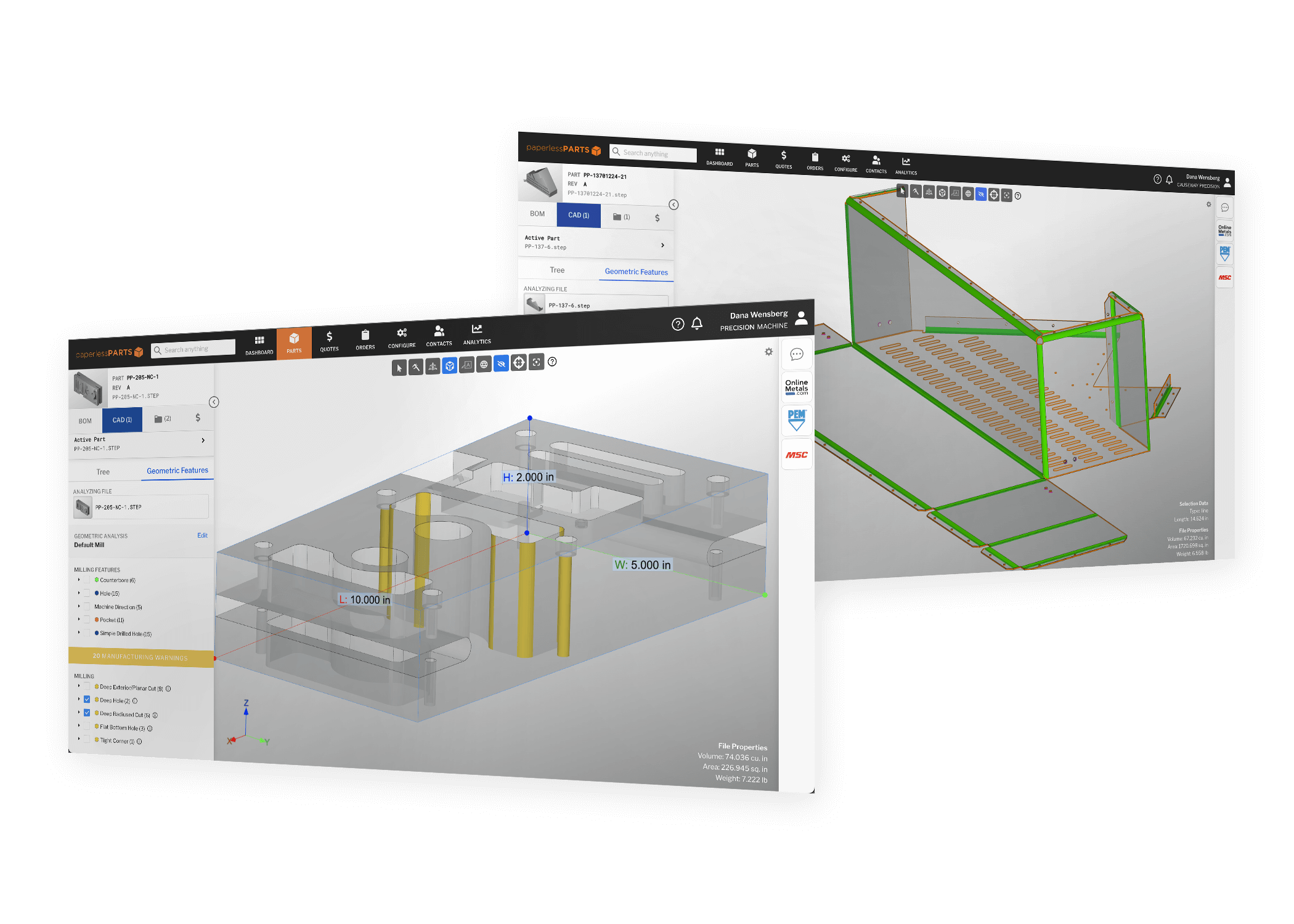
Task: Select CAD (1) tab in front window
Action: pyautogui.click(x=122, y=419)
